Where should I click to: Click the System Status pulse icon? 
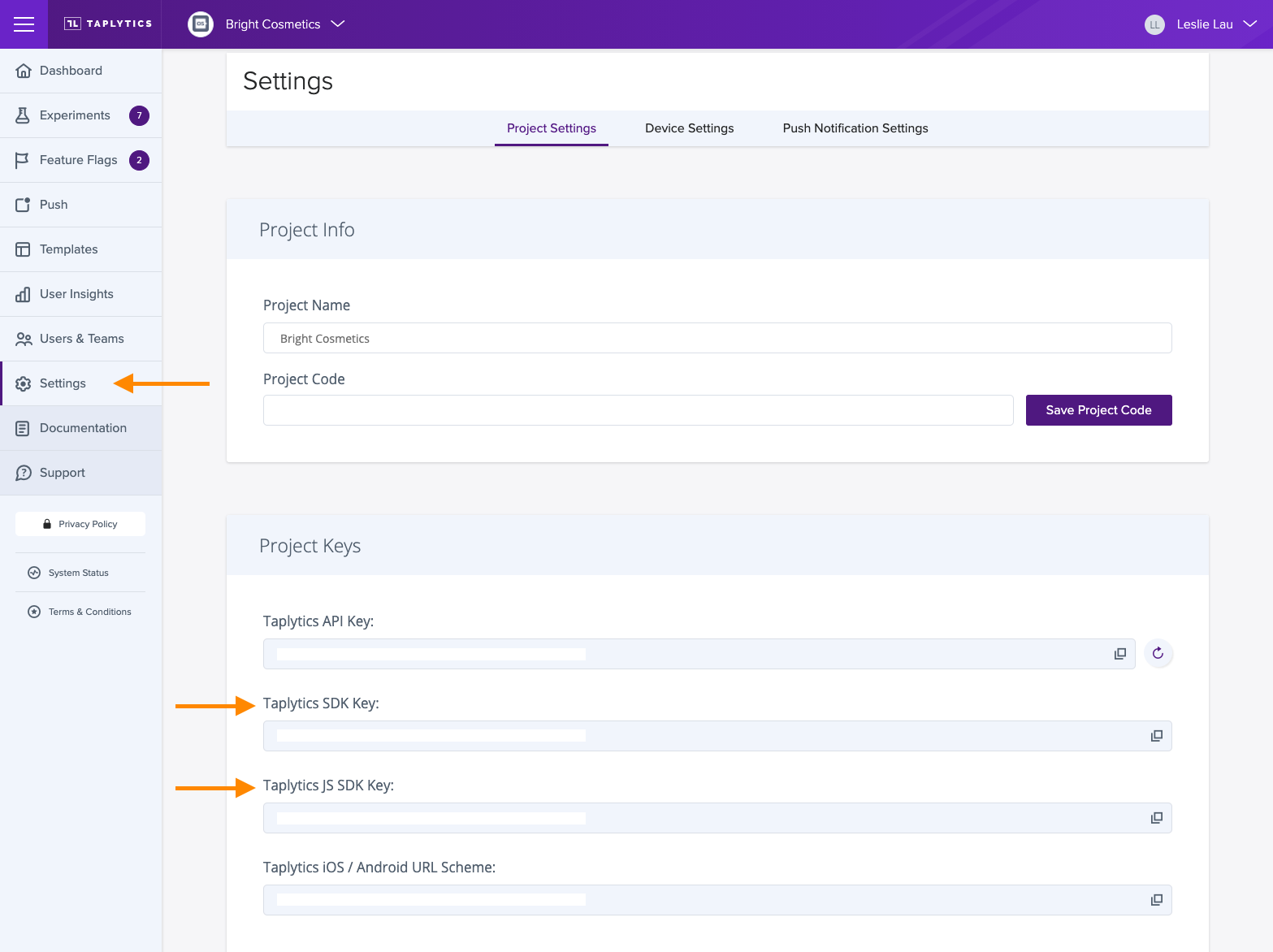coord(34,573)
